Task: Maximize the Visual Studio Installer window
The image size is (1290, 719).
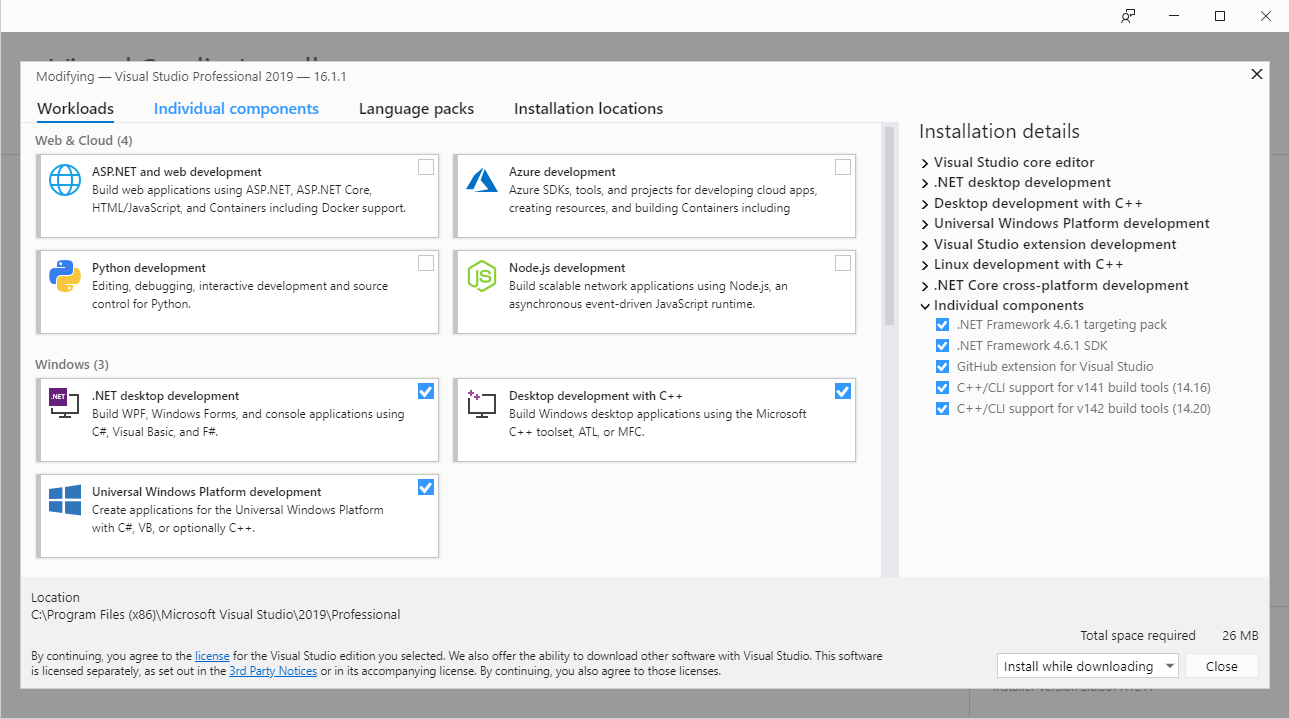Action: 1220,16
